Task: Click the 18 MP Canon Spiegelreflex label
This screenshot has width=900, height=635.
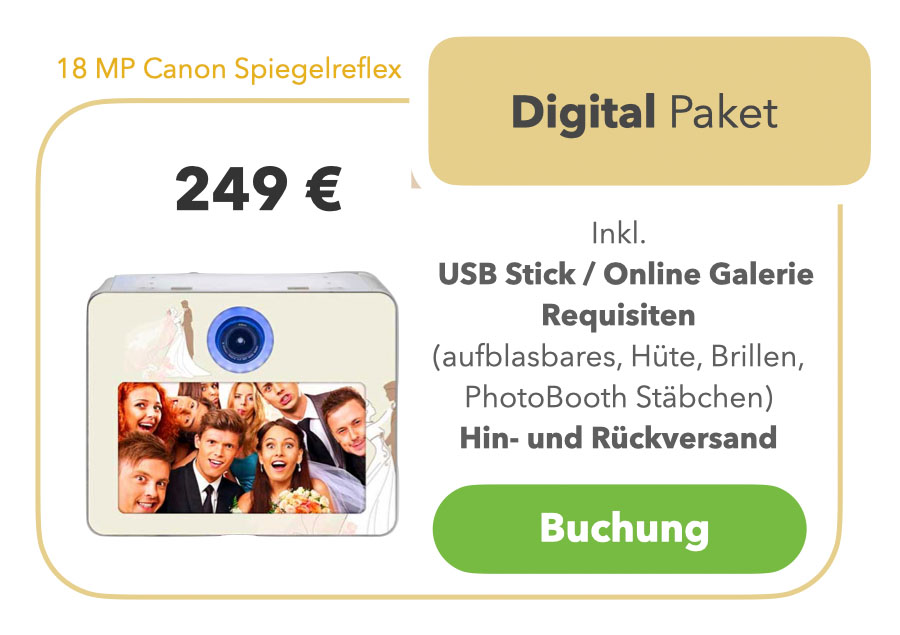Action: pyautogui.click(x=229, y=69)
